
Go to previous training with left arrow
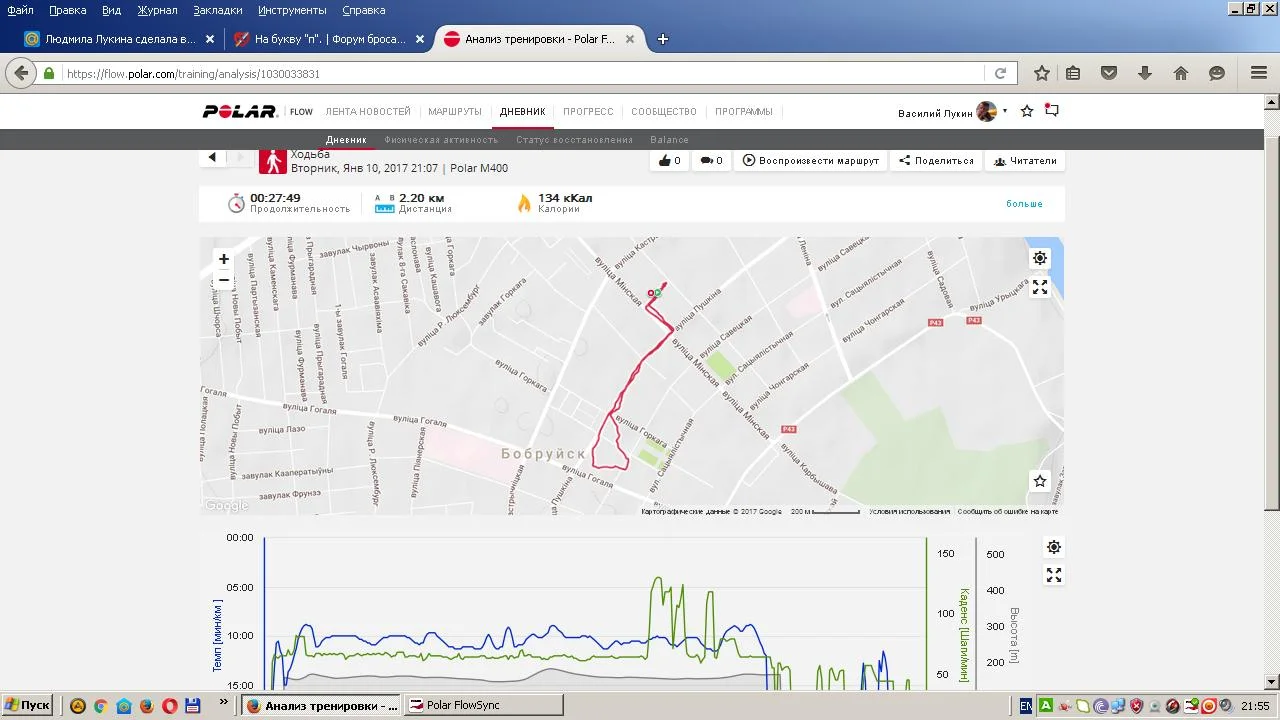point(212,158)
